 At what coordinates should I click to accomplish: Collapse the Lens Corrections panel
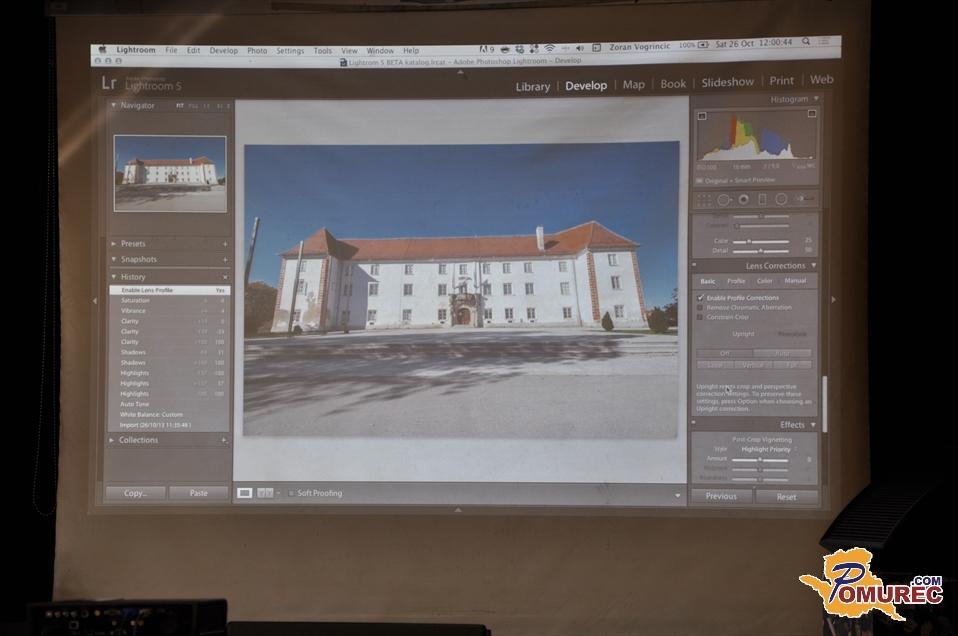click(813, 266)
